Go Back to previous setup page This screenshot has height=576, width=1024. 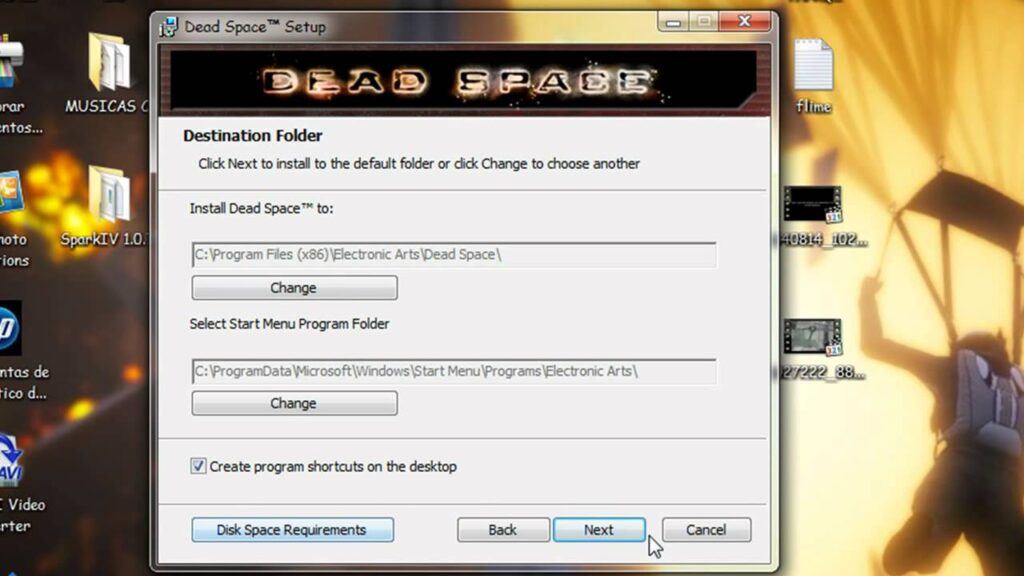(x=503, y=530)
